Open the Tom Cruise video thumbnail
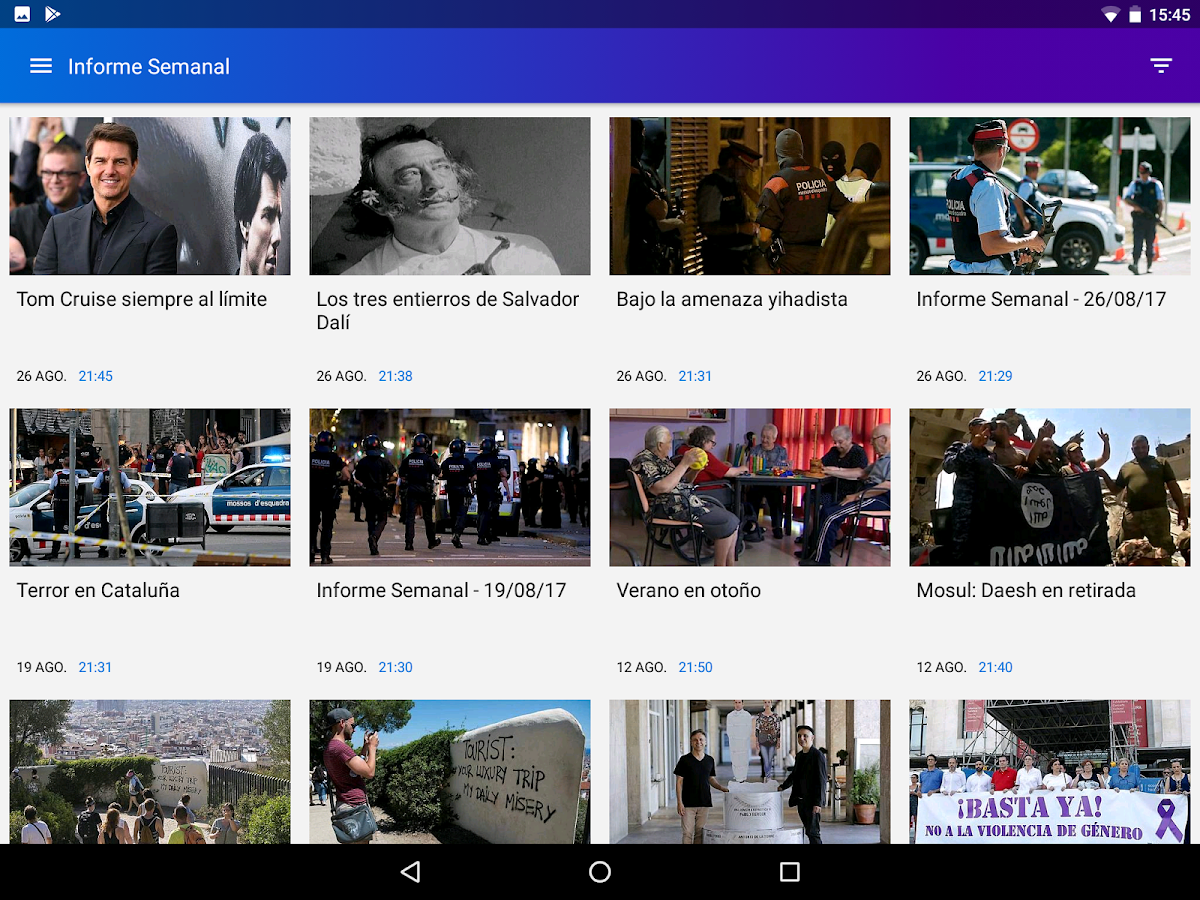Image resolution: width=1200 pixels, height=900 pixels. coord(150,196)
